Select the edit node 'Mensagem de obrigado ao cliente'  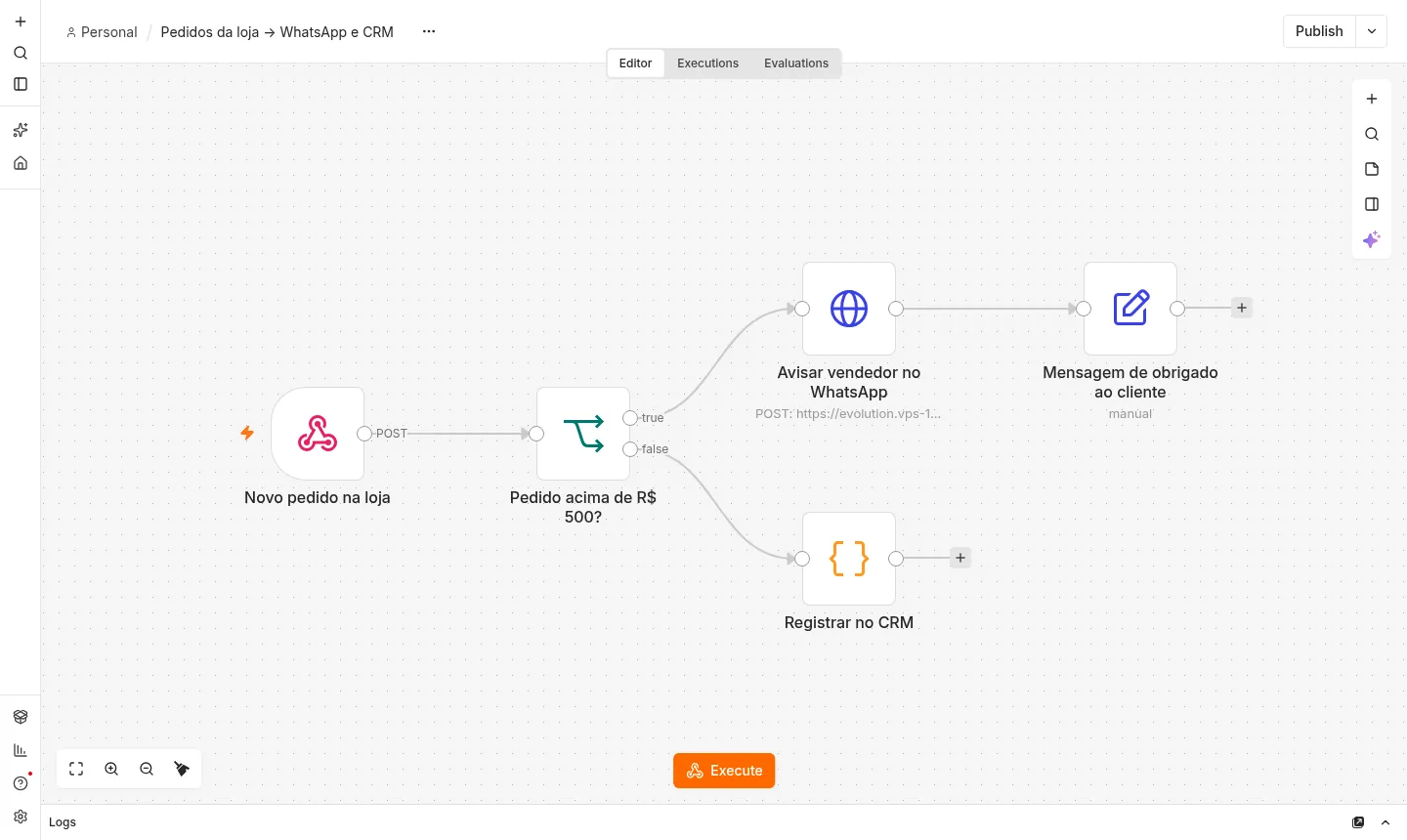(x=1130, y=309)
